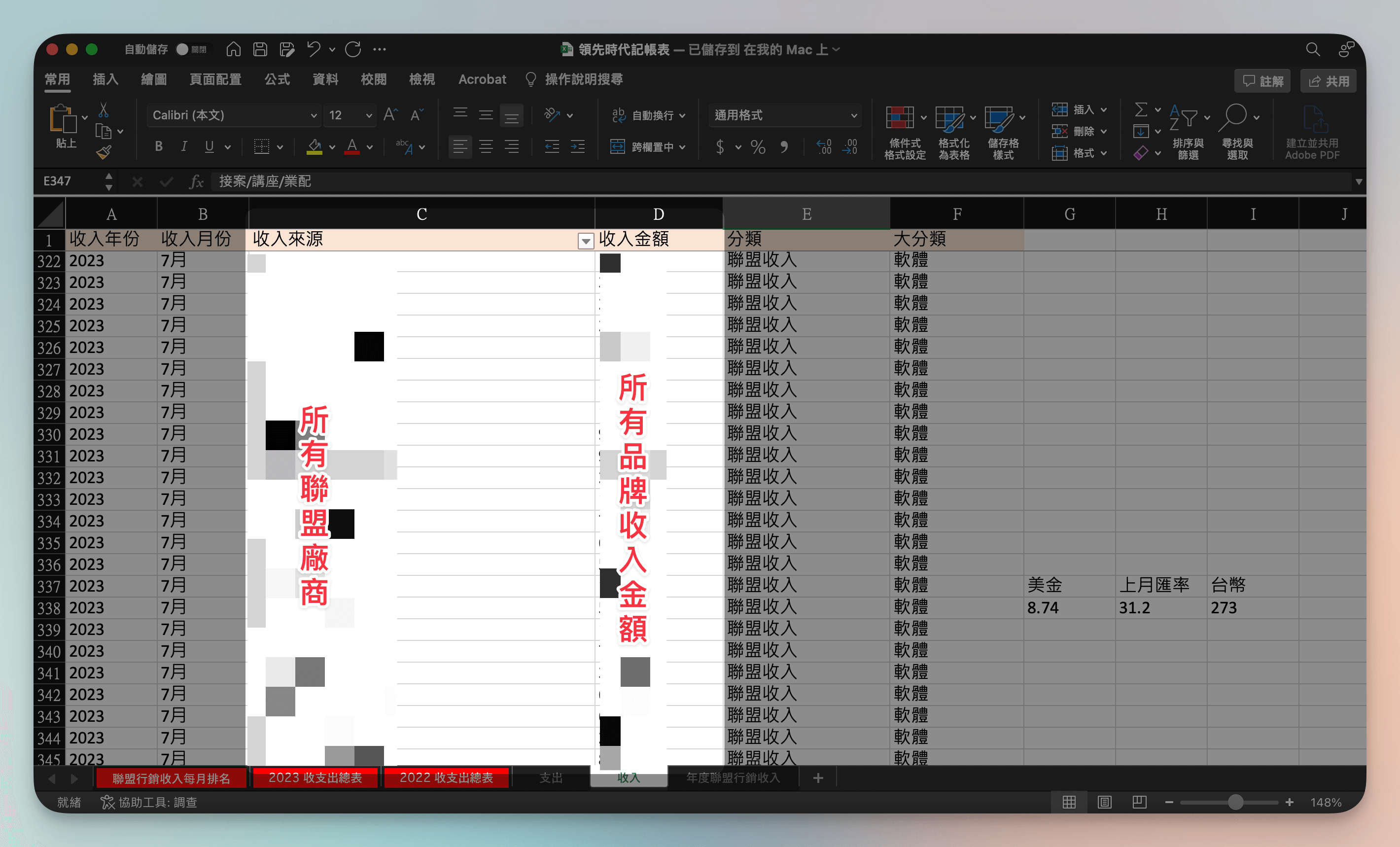Toggle bold formatting

pyautogui.click(x=159, y=147)
